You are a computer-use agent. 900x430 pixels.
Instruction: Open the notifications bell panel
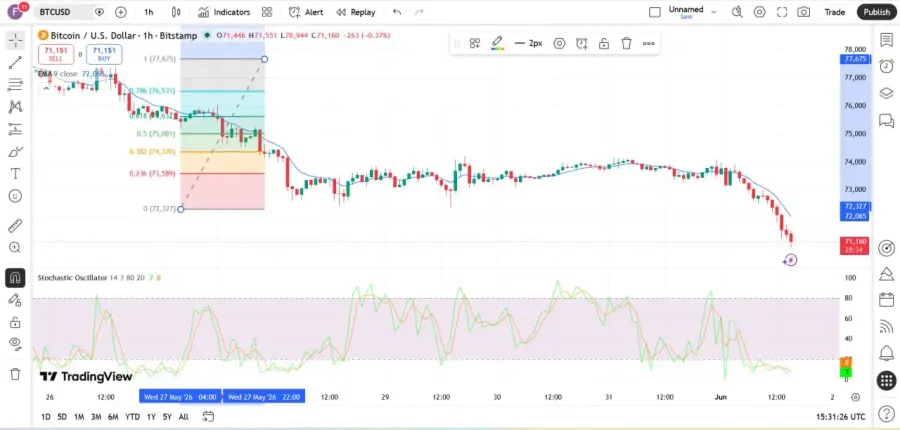886,352
